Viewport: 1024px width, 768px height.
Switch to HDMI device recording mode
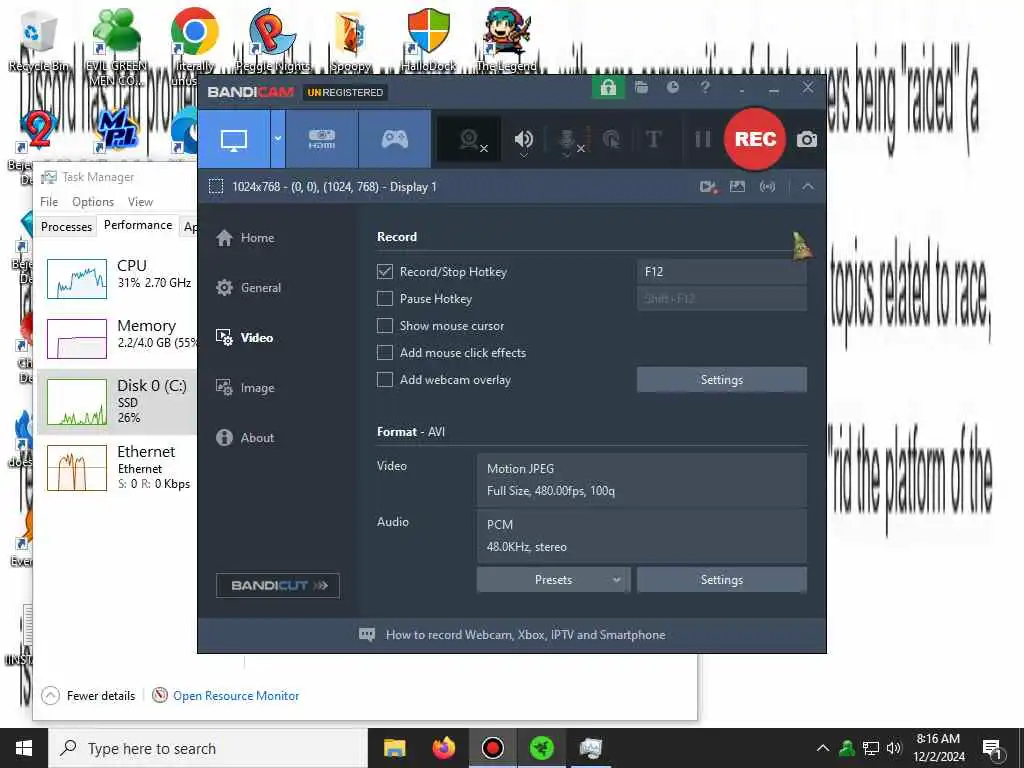coord(322,139)
